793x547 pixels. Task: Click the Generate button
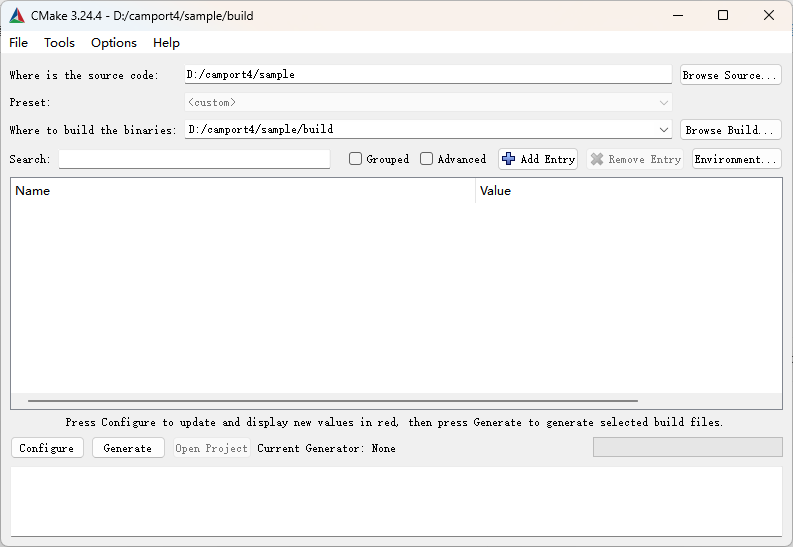coord(128,448)
